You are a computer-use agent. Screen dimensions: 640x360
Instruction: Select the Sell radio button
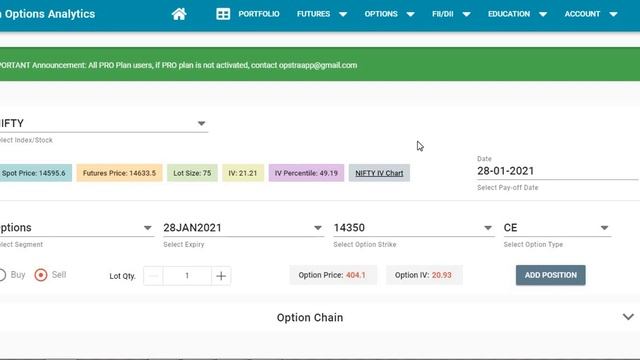[41, 275]
